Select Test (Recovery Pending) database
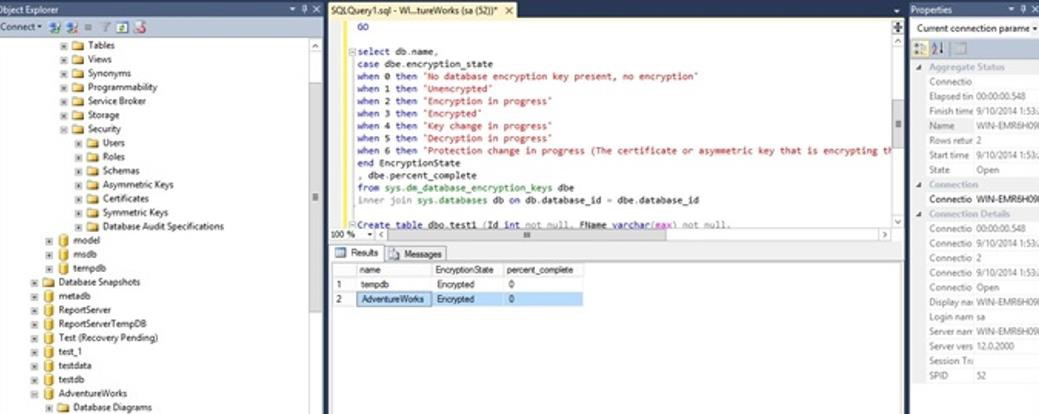 pyautogui.click(x=108, y=338)
